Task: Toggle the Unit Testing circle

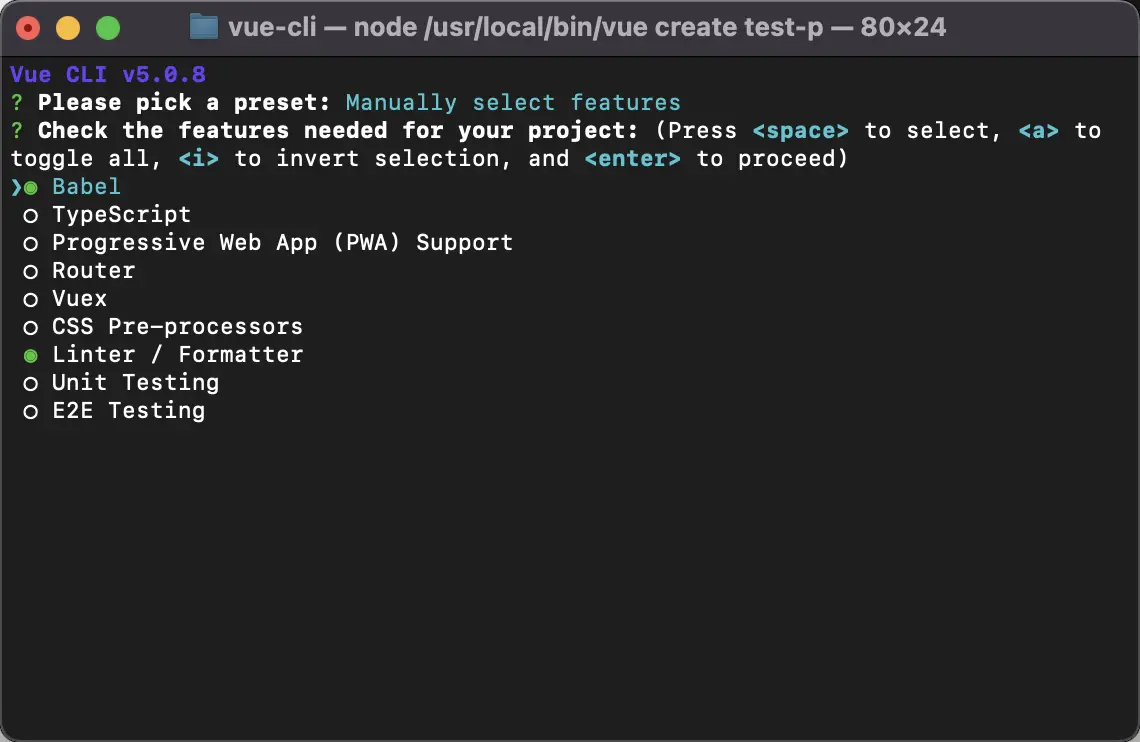Action: (x=31, y=383)
